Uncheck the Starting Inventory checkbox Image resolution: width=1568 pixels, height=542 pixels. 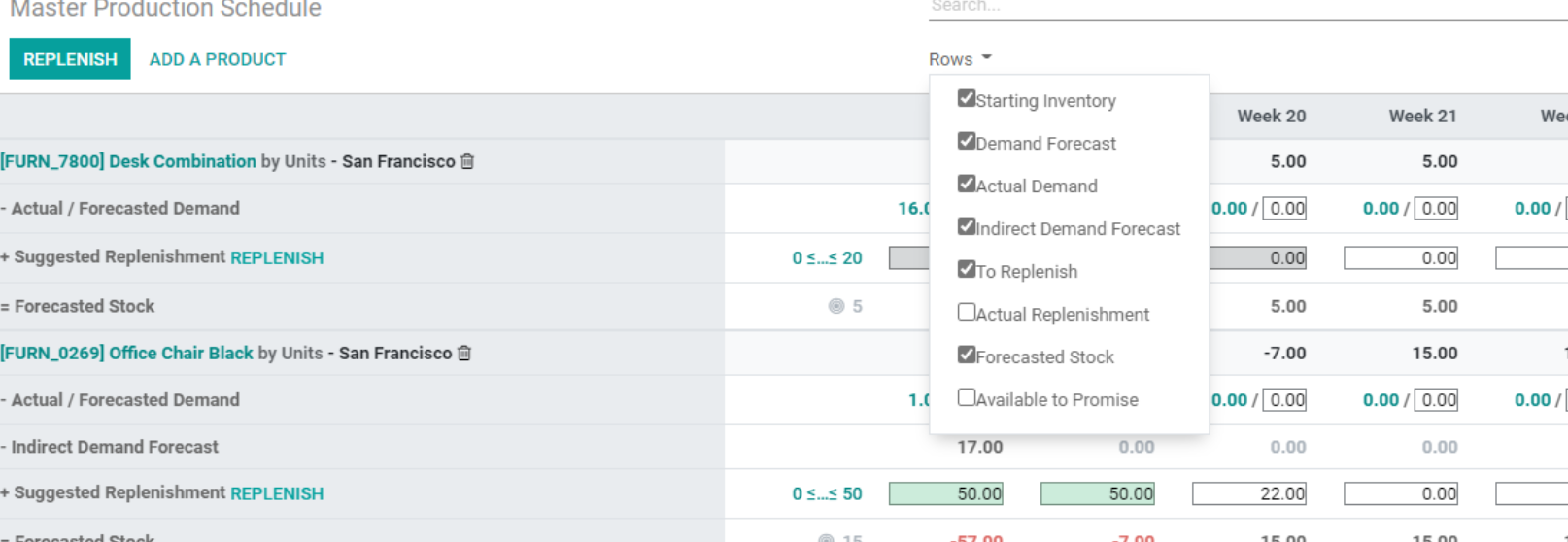(x=966, y=98)
